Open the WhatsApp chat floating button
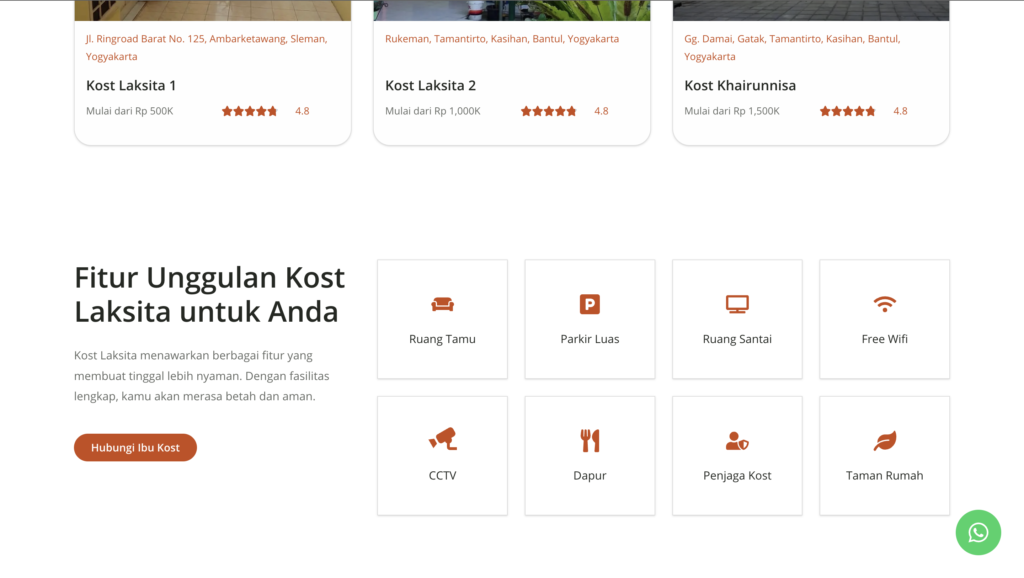This screenshot has height=578, width=1024. tap(978, 532)
